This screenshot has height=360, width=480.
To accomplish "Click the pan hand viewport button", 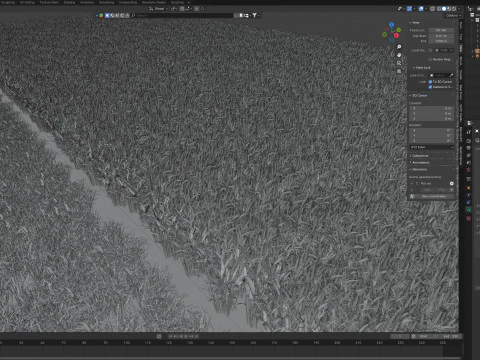I will tap(399, 55).
